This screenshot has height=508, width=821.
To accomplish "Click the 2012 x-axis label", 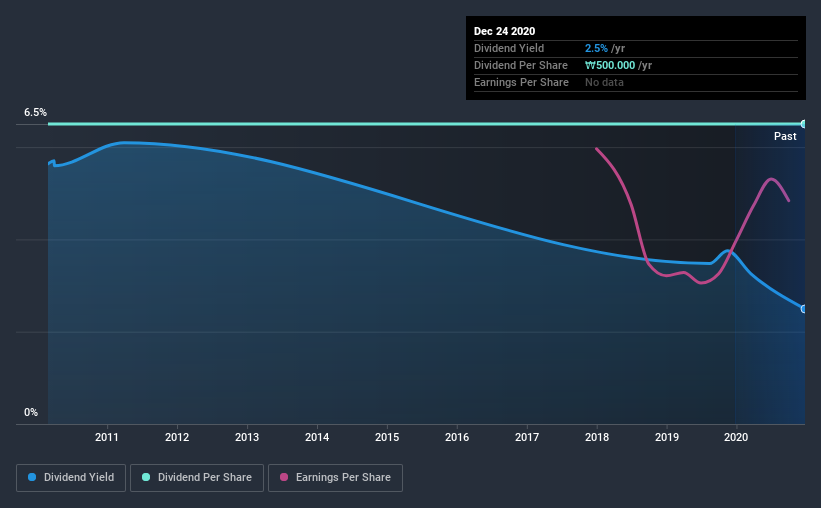I will (177, 437).
